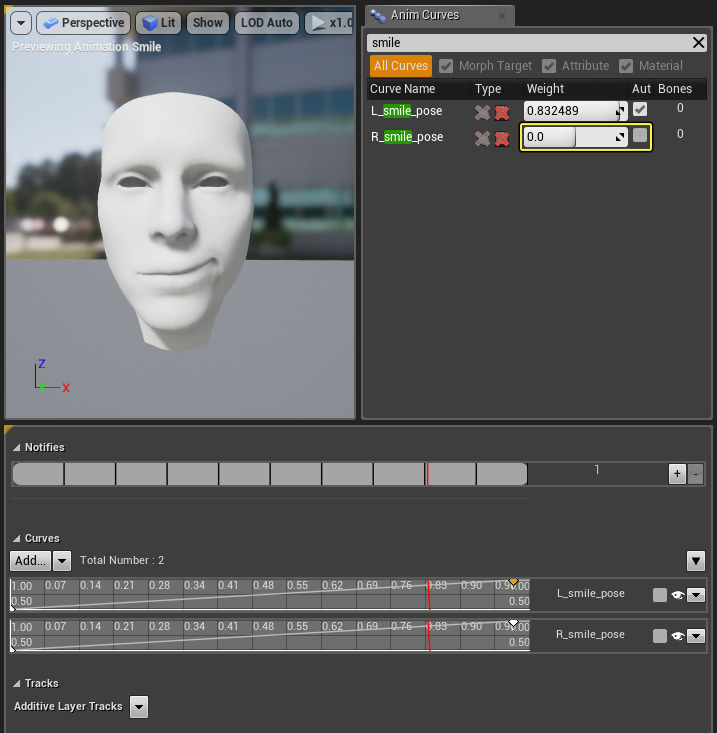Click the Perspective view button
The width and height of the screenshot is (717, 733).
click(84, 23)
